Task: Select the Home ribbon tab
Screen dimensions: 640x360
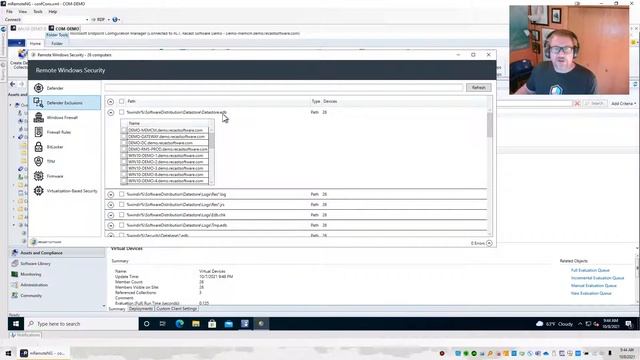Action: click(x=35, y=43)
